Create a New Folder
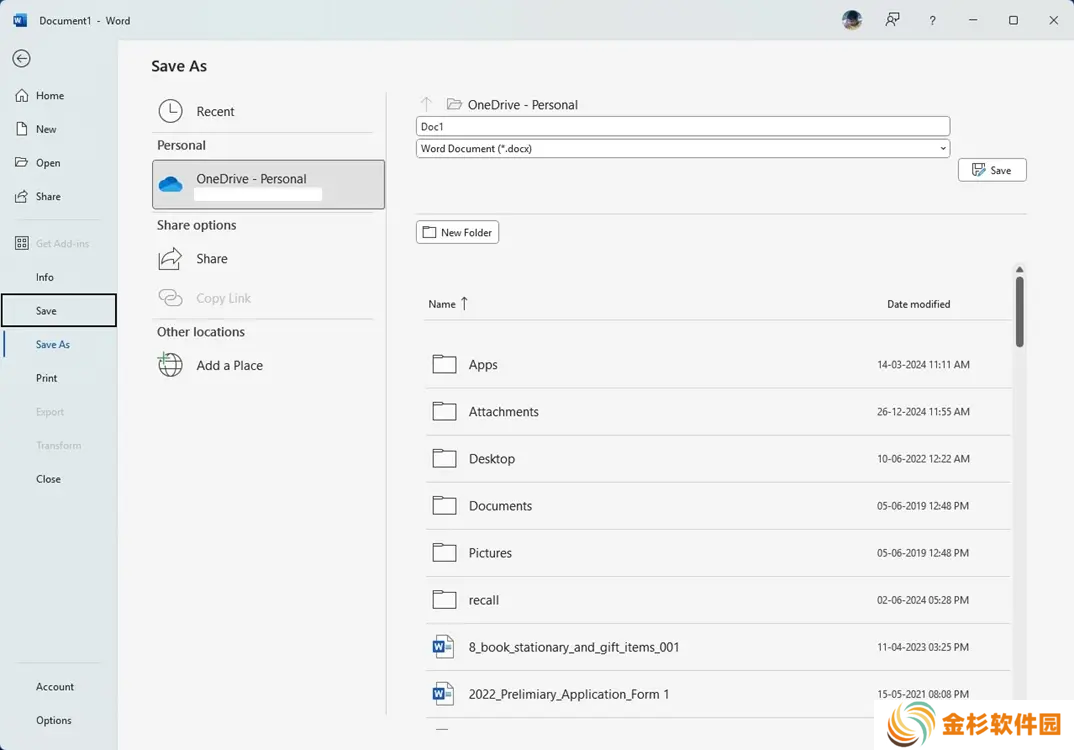Image resolution: width=1074 pixels, height=750 pixels. (x=457, y=232)
